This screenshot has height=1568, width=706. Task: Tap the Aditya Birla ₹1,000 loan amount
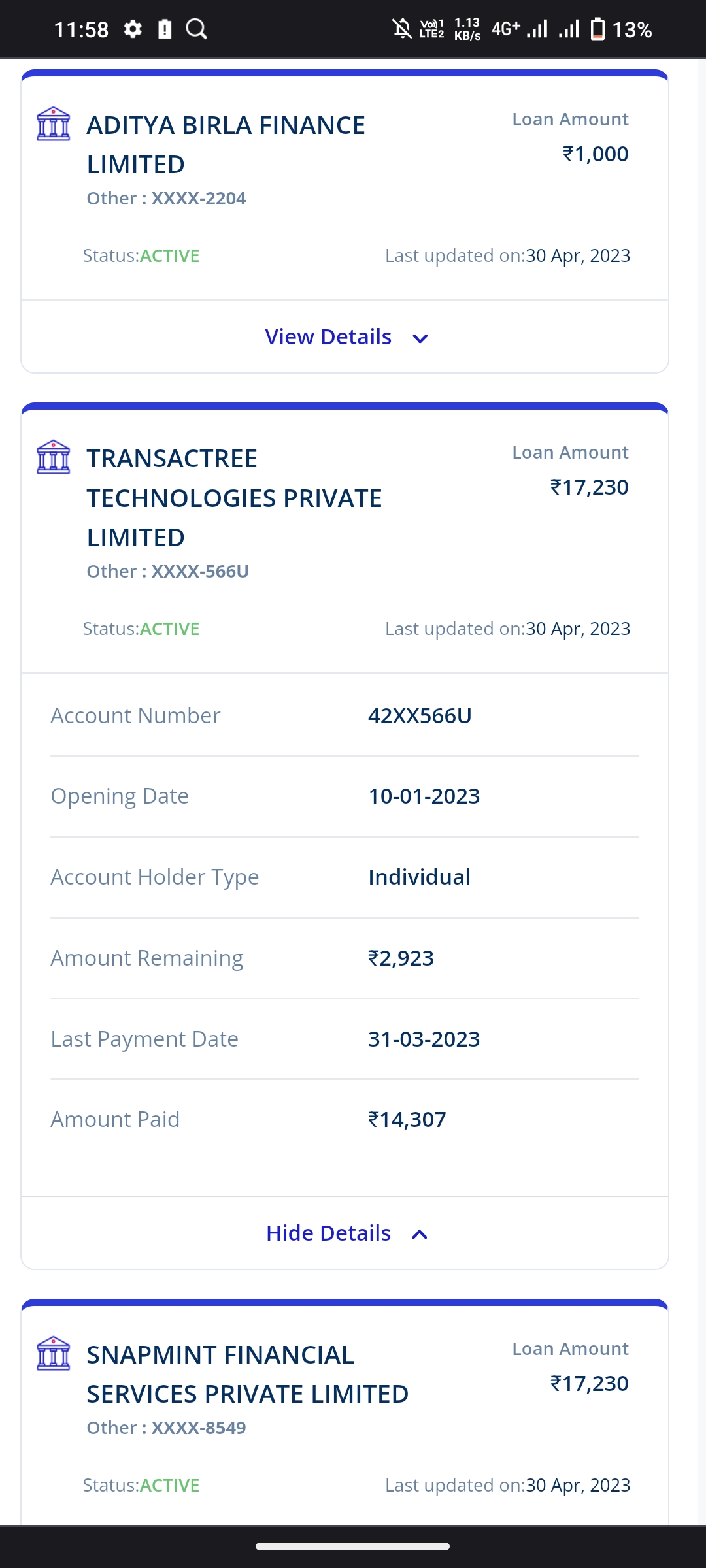pyautogui.click(x=595, y=154)
